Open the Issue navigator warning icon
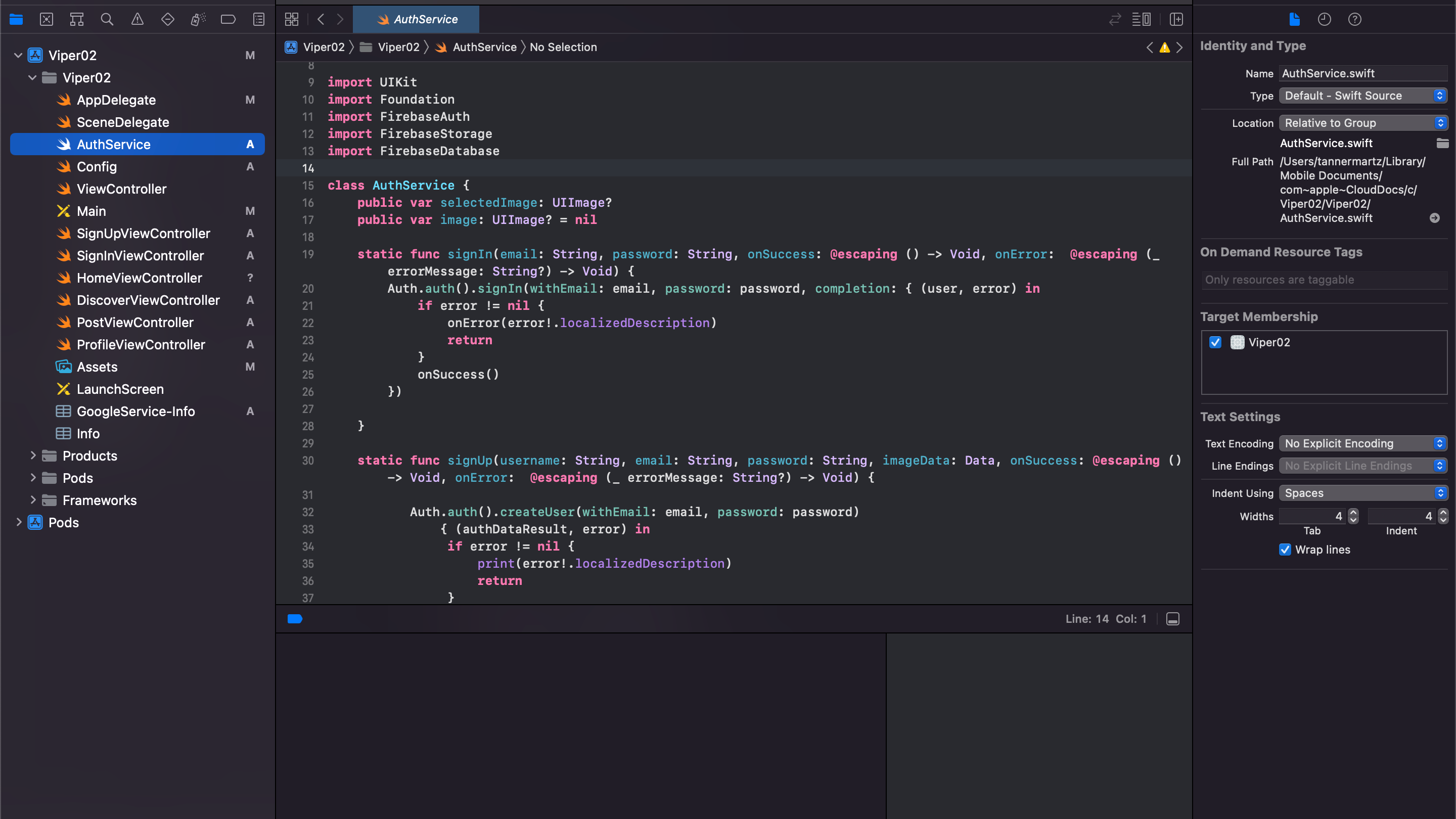The height and width of the screenshot is (819, 1456). [138, 19]
